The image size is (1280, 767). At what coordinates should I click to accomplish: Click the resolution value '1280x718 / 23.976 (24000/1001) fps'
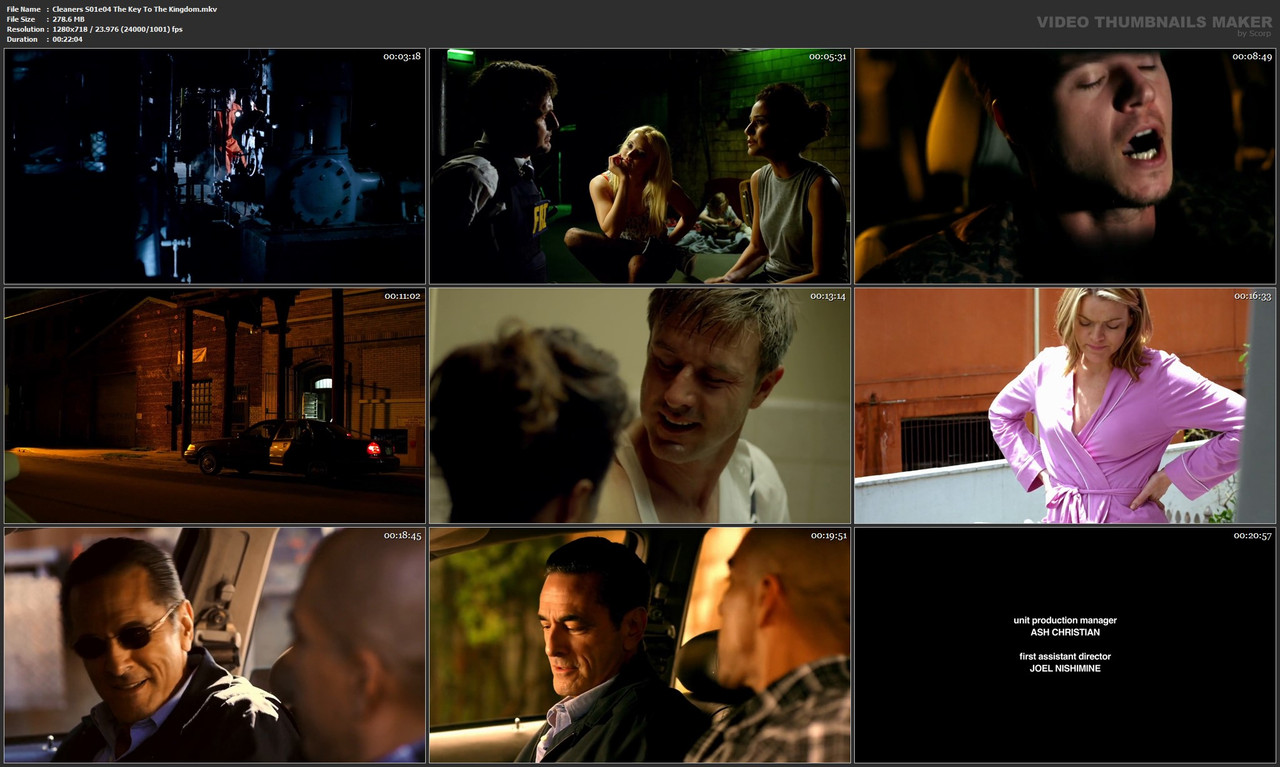(x=117, y=29)
